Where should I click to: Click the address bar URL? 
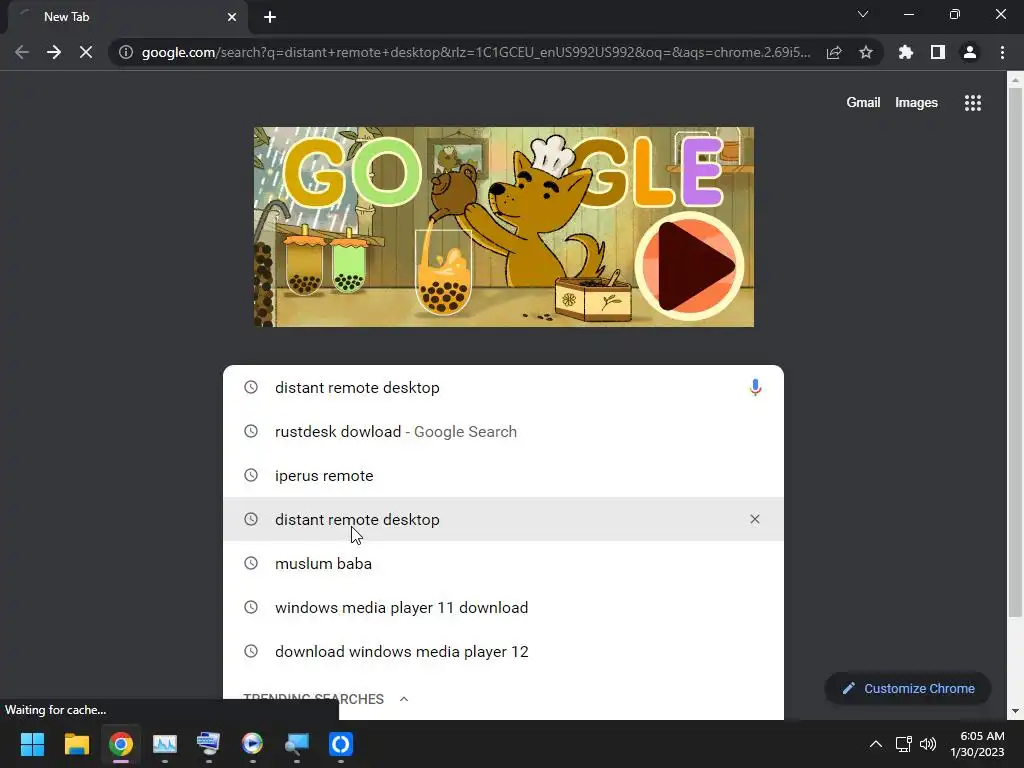475,52
